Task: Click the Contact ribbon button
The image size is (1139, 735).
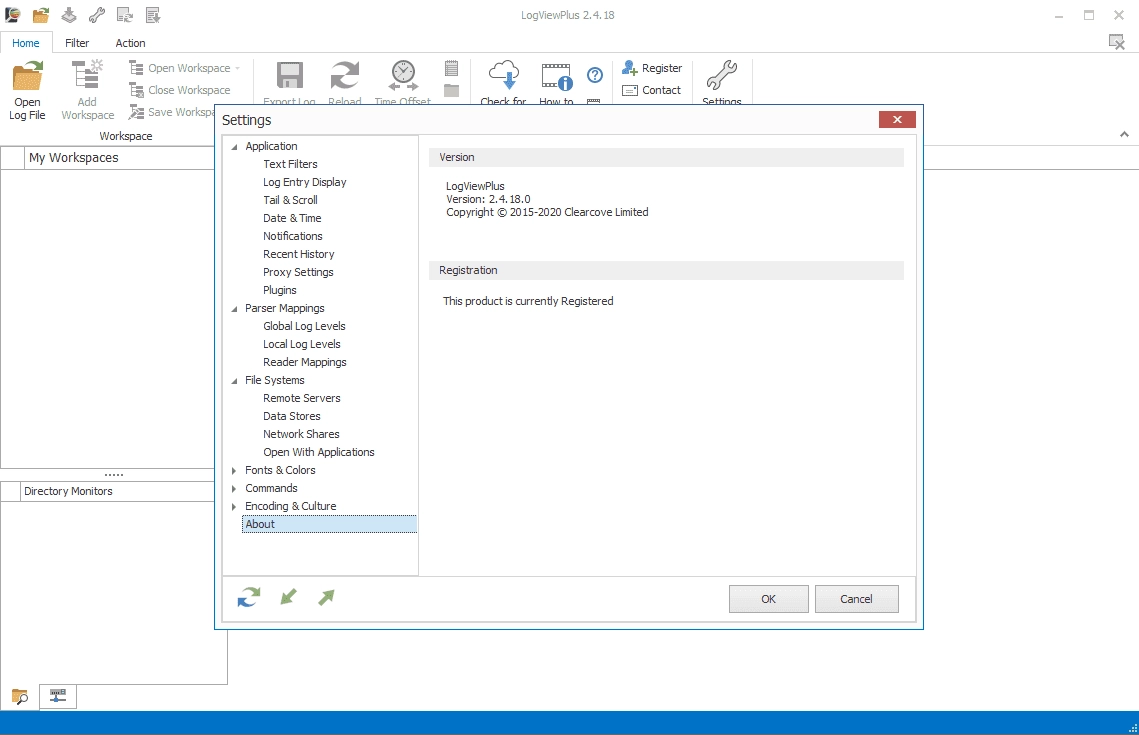Action: tap(652, 90)
